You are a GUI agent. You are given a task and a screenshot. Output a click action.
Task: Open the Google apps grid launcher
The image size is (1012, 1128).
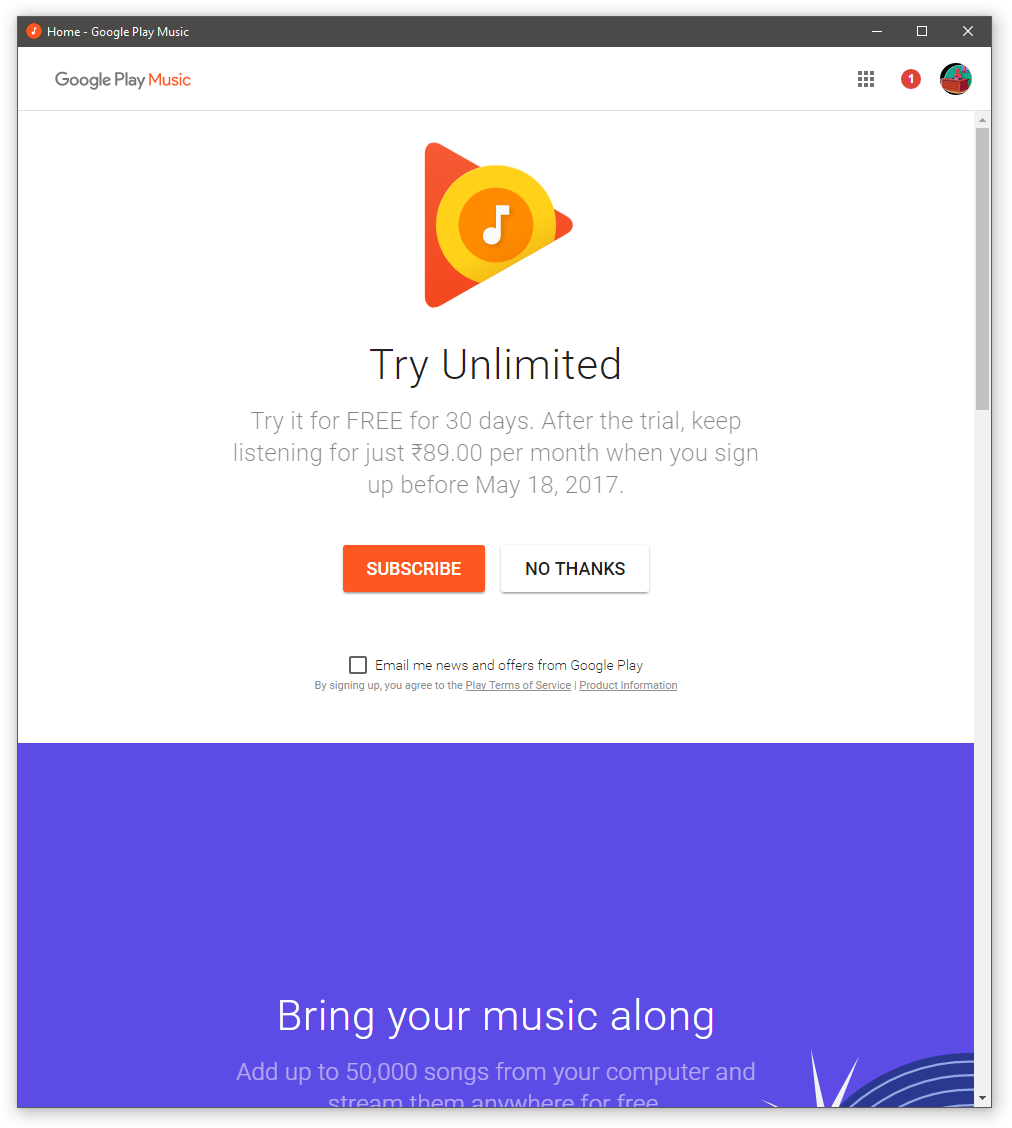click(865, 79)
